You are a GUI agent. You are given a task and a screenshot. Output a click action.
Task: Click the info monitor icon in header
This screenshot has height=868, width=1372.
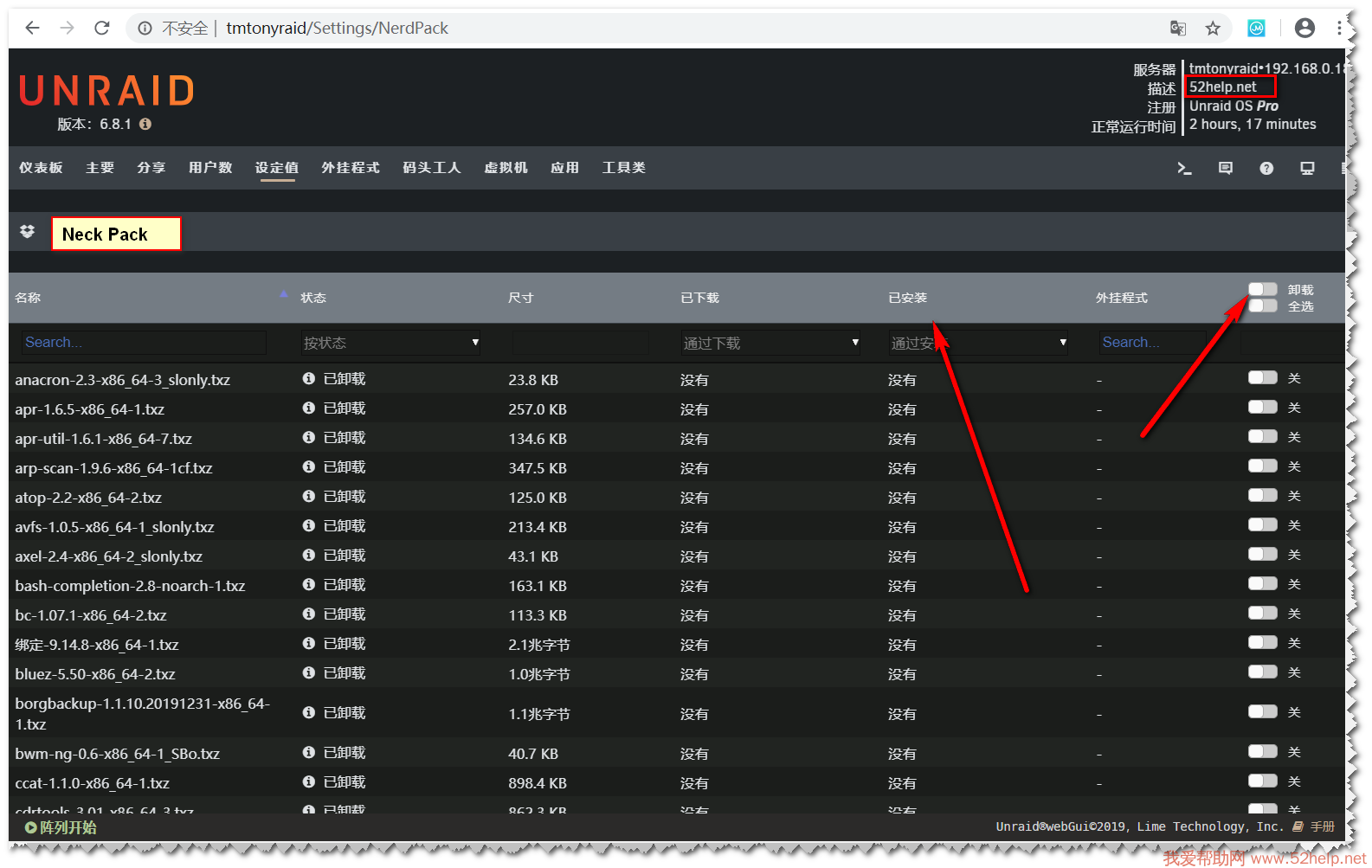click(1306, 169)
